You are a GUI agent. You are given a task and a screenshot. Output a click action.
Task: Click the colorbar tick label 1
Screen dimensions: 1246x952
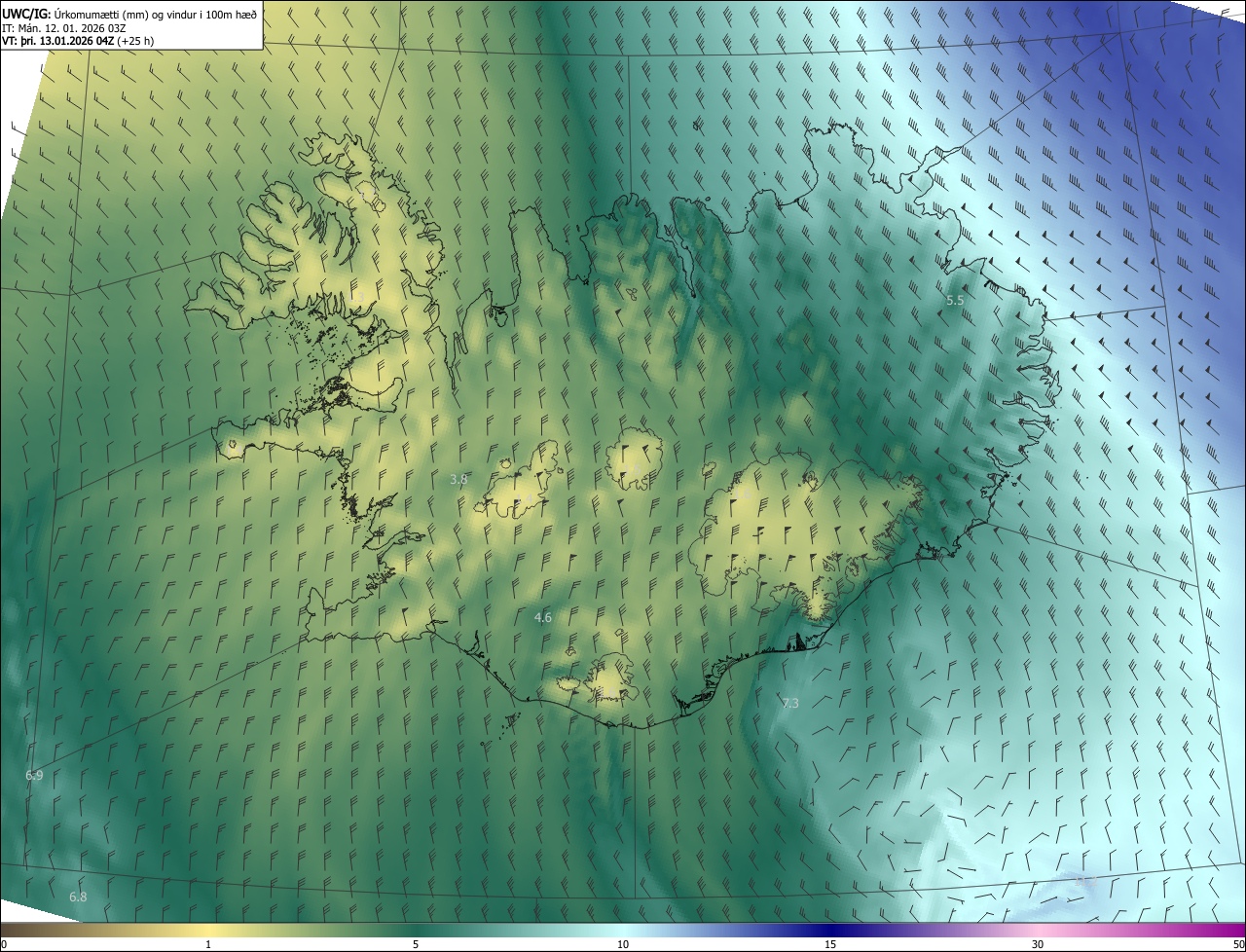tap(208, 945)
